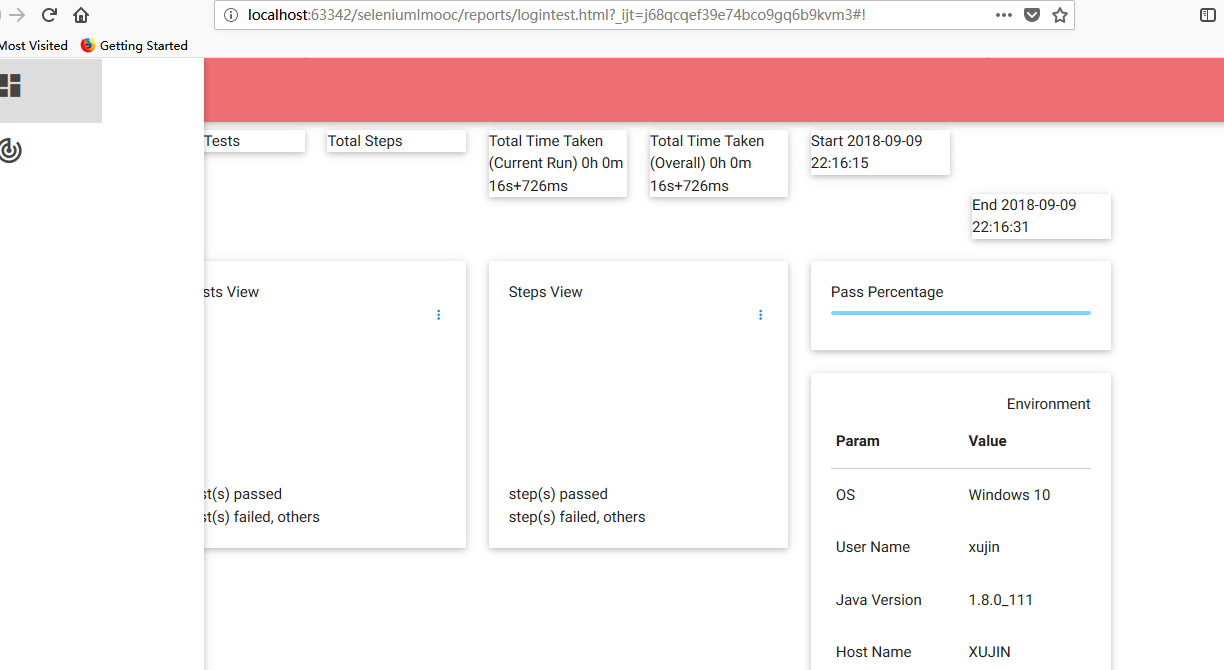The height and width of the screenshot is (670, 1224).
Task: Click the Pass Percentage heading
Action: tap(887, 292)
